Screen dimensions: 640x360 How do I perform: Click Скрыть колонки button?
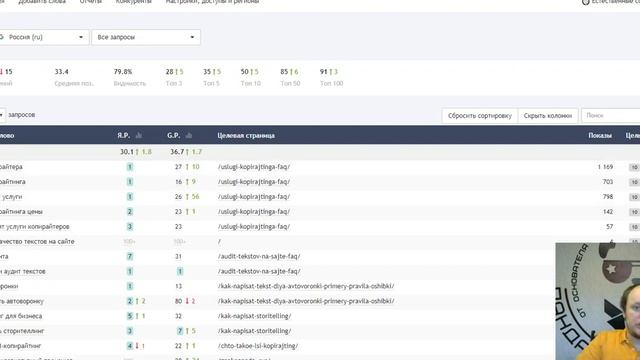point(548,116)
